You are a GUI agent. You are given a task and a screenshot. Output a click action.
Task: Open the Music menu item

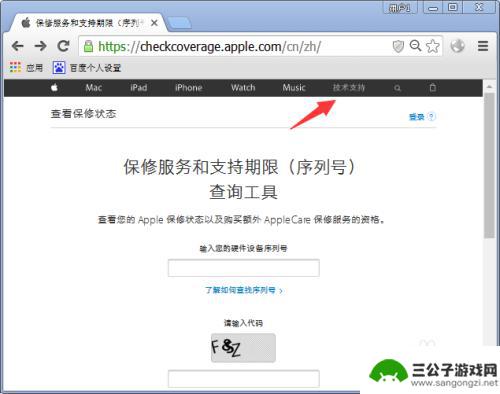coord(294,88)
